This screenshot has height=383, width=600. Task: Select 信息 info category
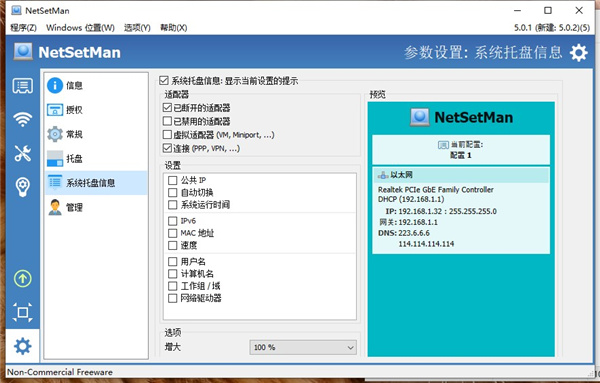point(96,85)
